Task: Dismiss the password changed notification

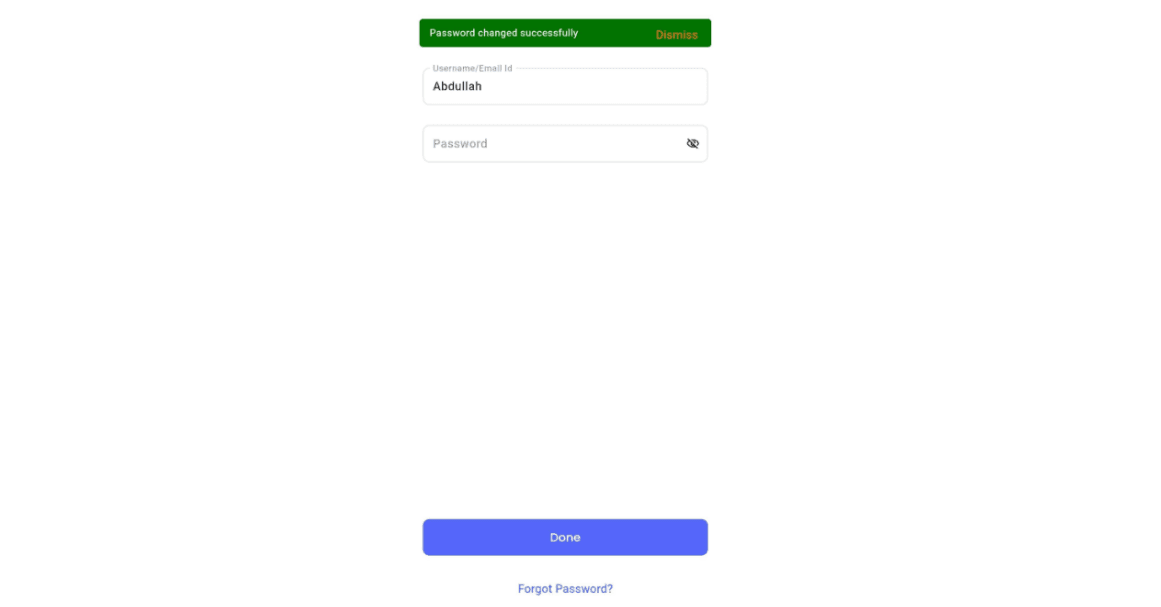Action: [x=676, y=35]
